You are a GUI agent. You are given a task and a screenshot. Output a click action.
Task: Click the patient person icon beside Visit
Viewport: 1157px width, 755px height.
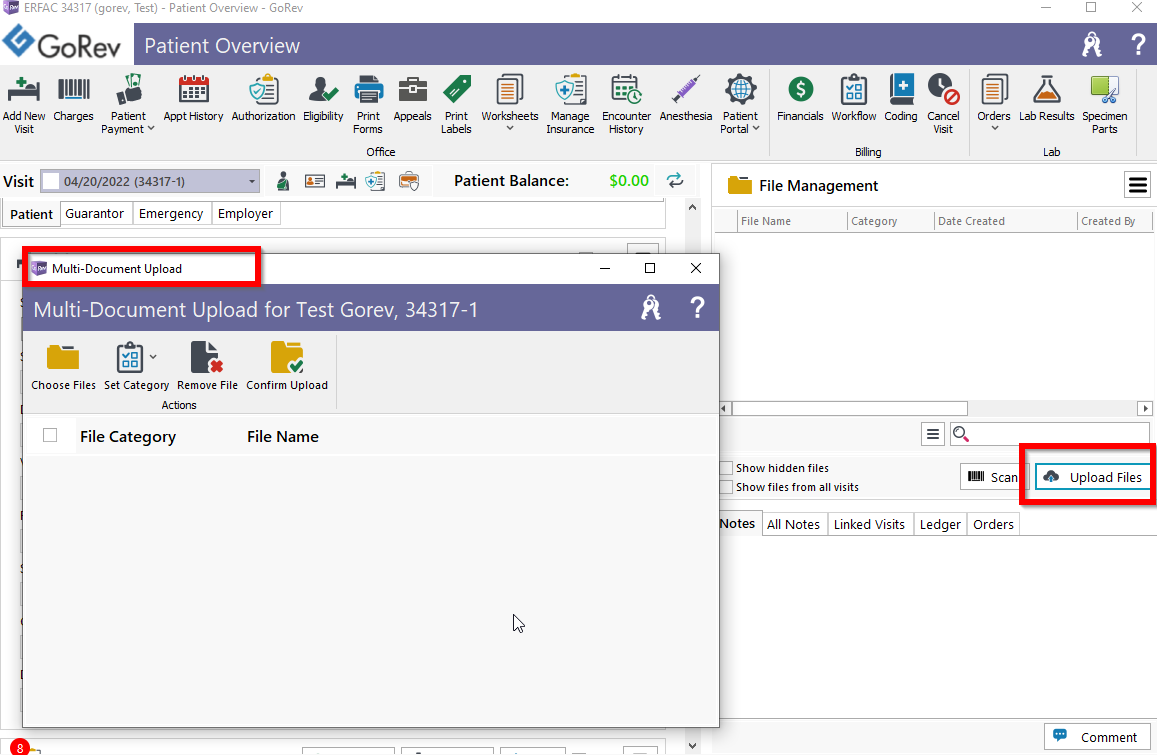283,181
